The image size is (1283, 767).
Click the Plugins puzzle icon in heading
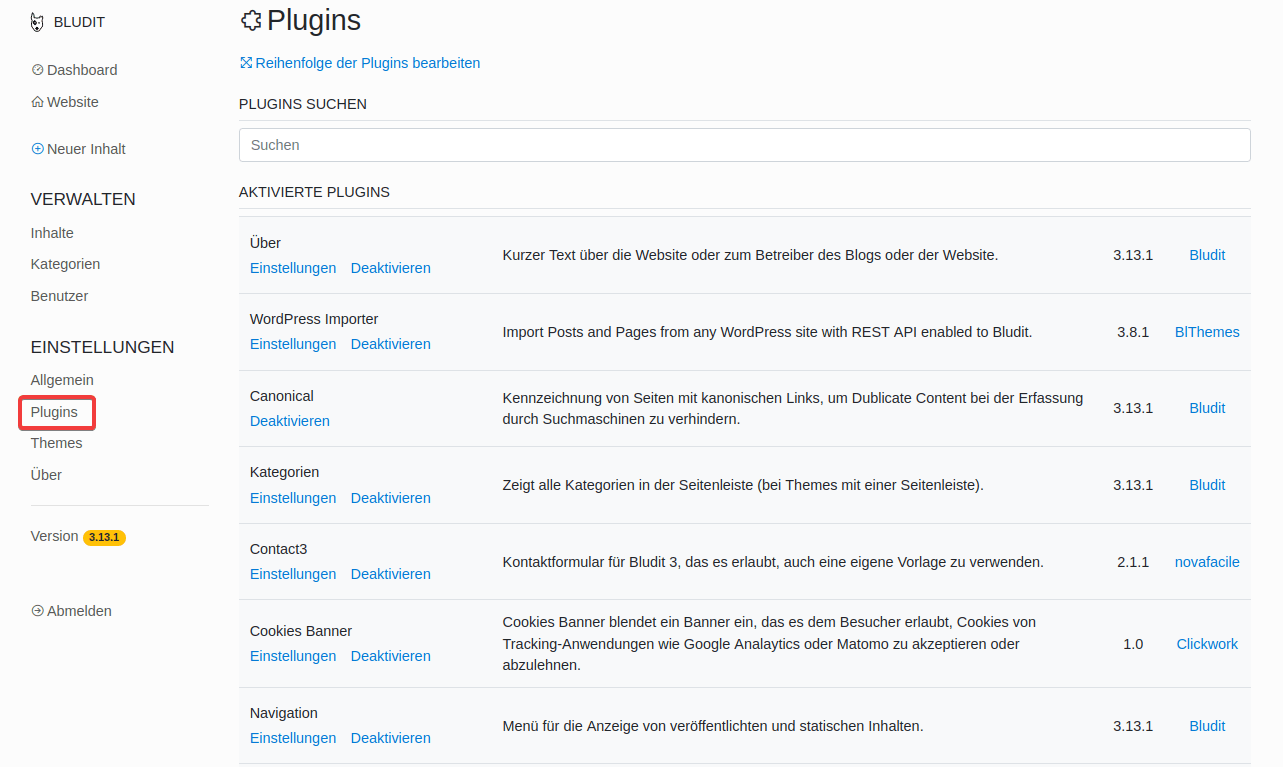251,21
